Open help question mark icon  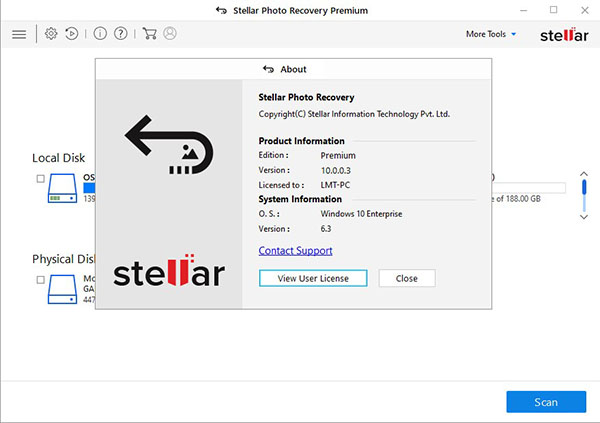tap(121, 34)
